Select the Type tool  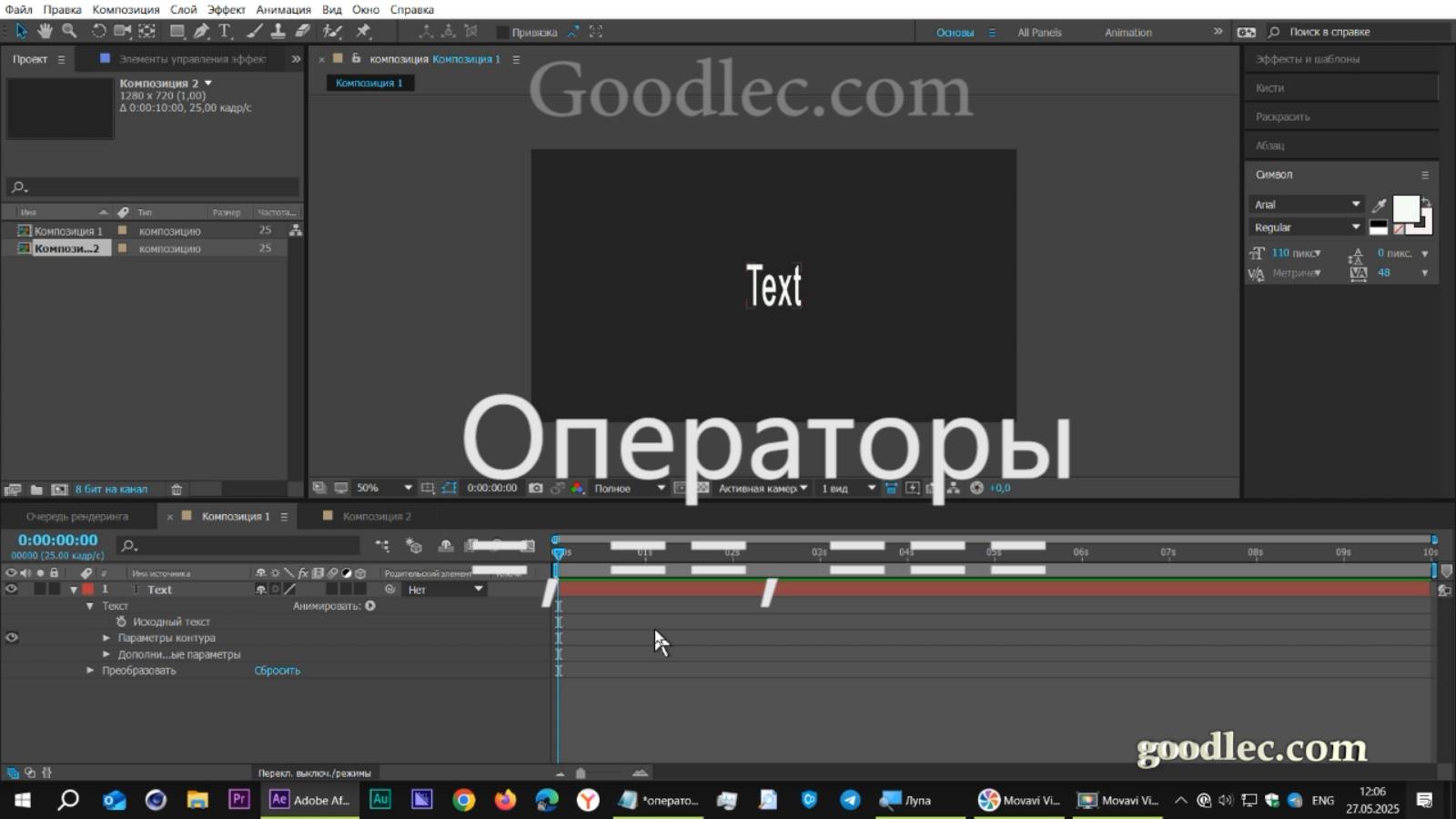coord(224,31)
